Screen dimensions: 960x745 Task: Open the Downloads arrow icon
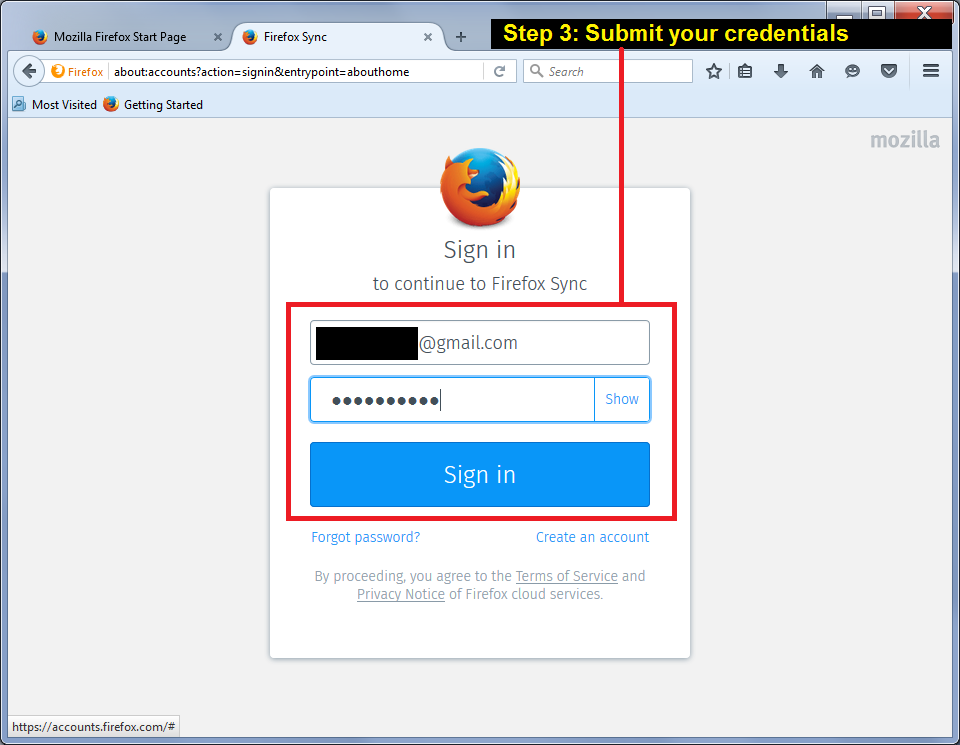(781, 72)
